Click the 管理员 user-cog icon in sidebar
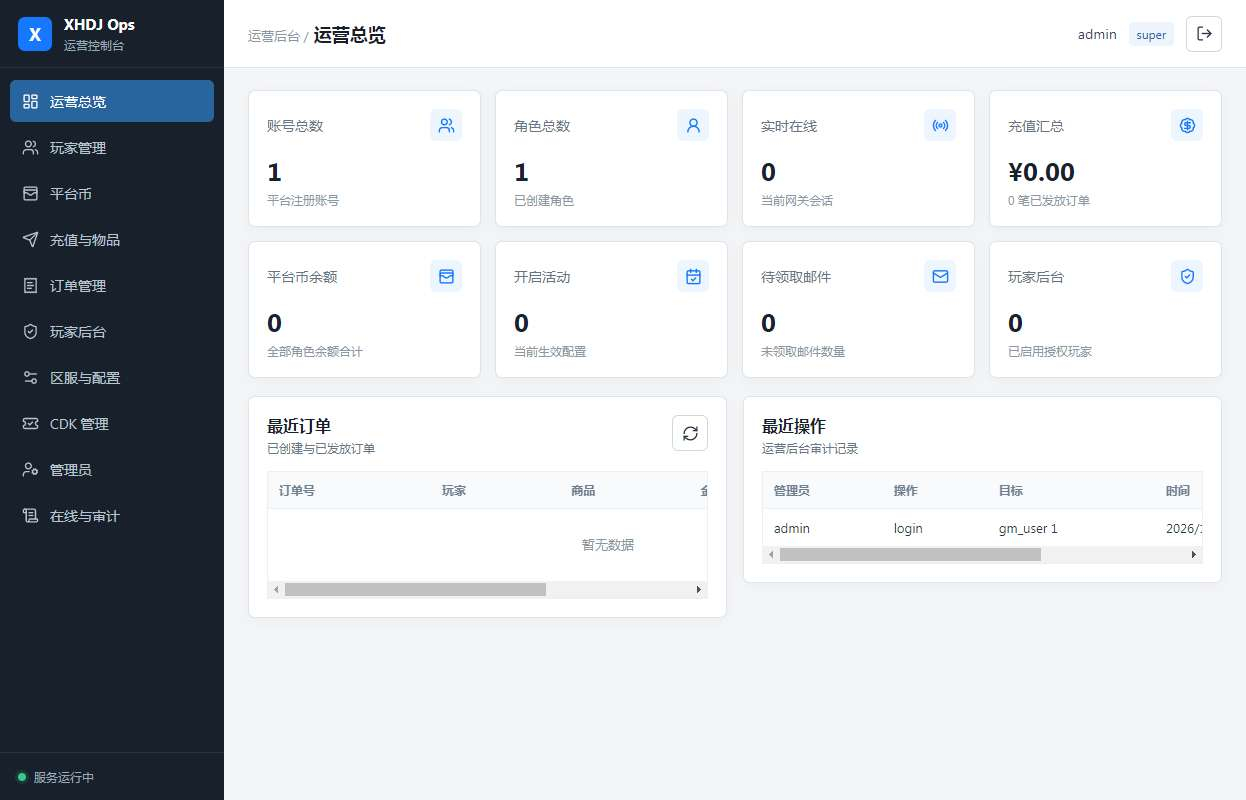Image resolution: width=1246 pixels, height=800 pixels. click(x=30, y=469)
